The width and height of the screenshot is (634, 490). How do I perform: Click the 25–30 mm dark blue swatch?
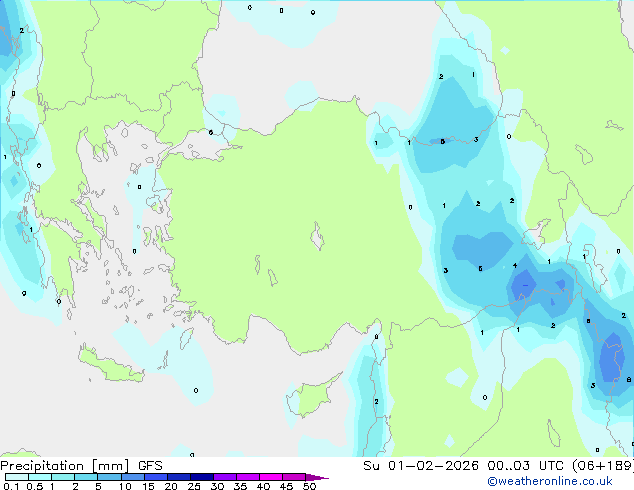[202, 477]
